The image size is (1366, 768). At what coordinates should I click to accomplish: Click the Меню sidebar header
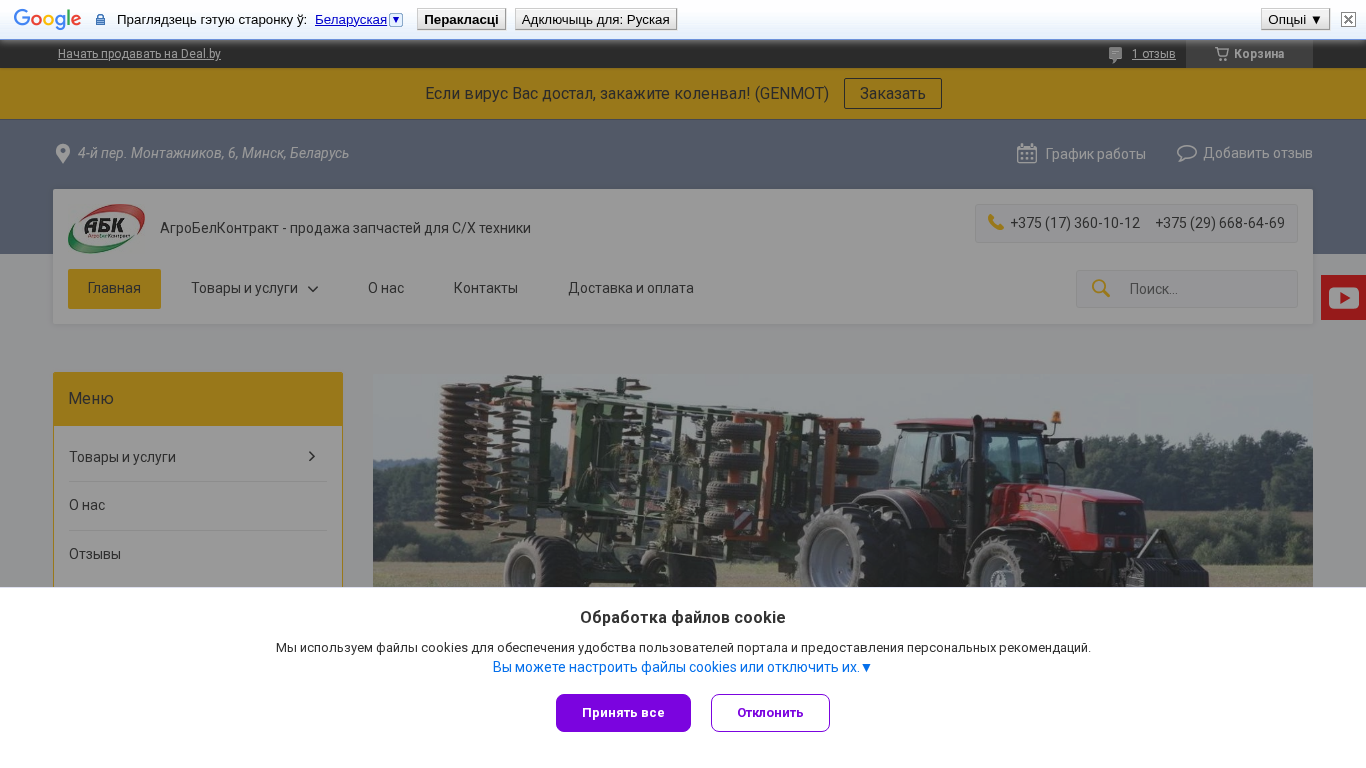click(x=198, y=399)
